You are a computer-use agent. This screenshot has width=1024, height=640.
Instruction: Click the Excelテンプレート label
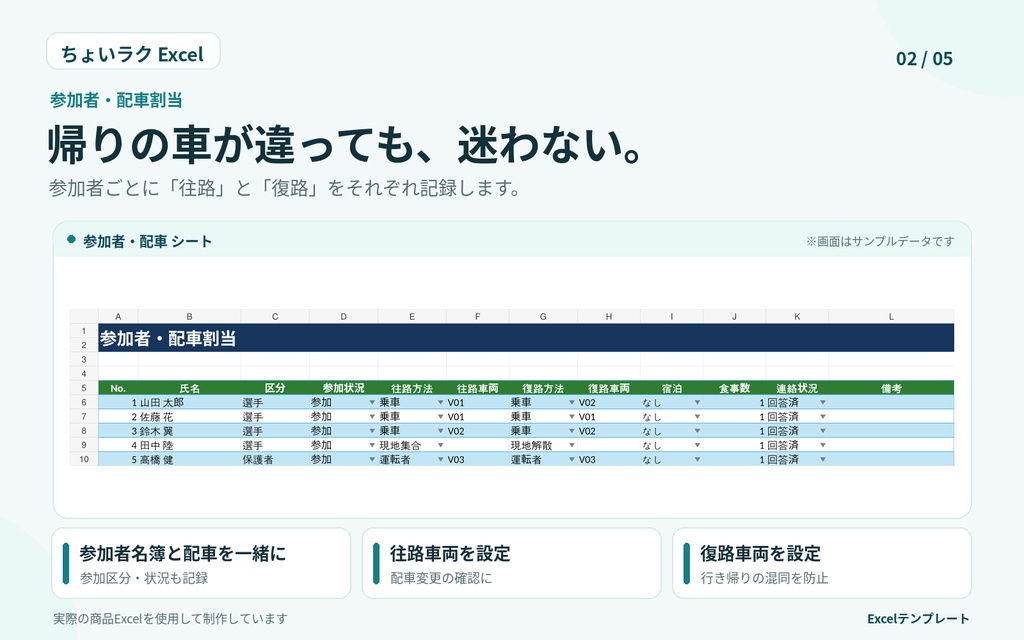pos(918,618)
